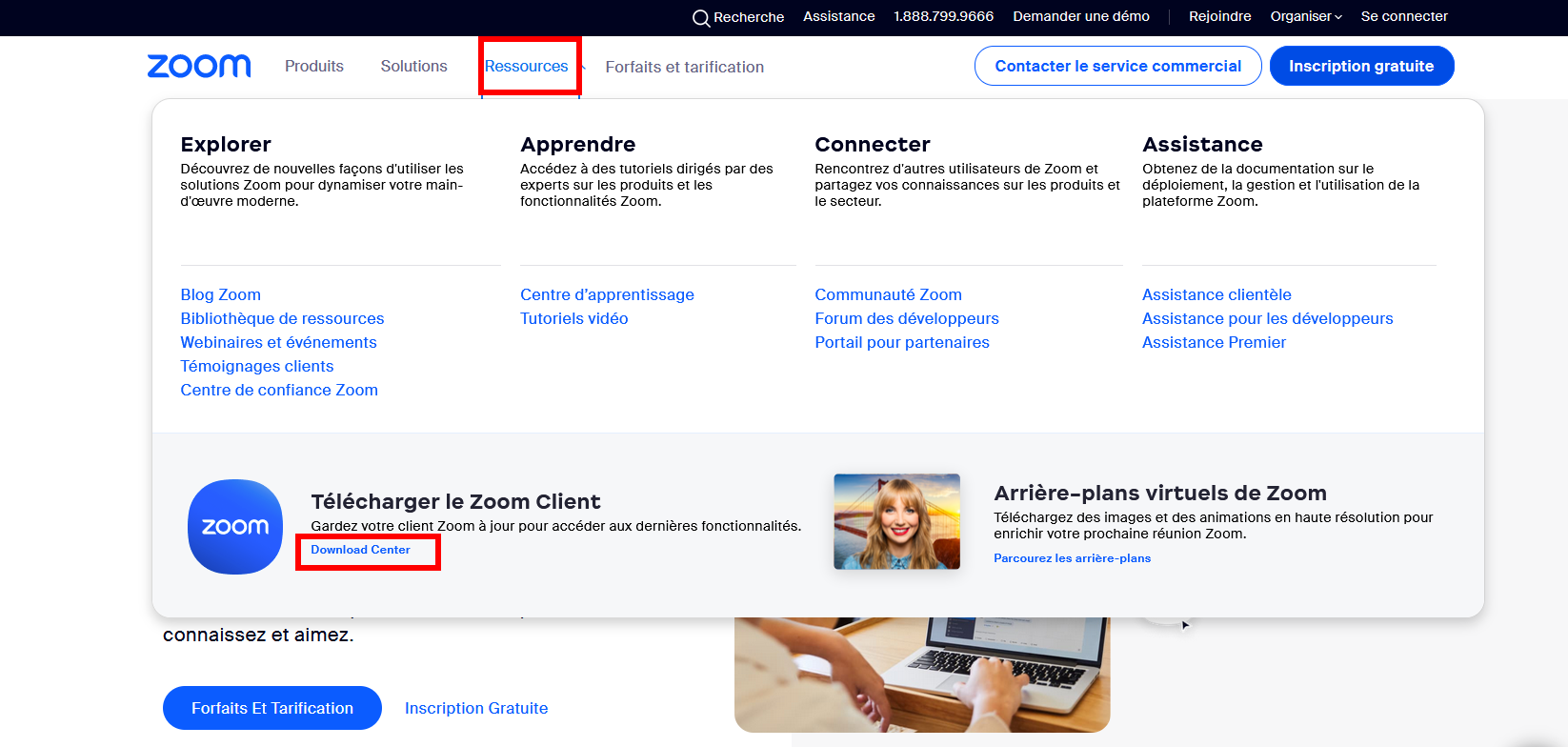Click the Zoom logo in header
This screenshot has height=747, width=1568.
click(199, 66)
